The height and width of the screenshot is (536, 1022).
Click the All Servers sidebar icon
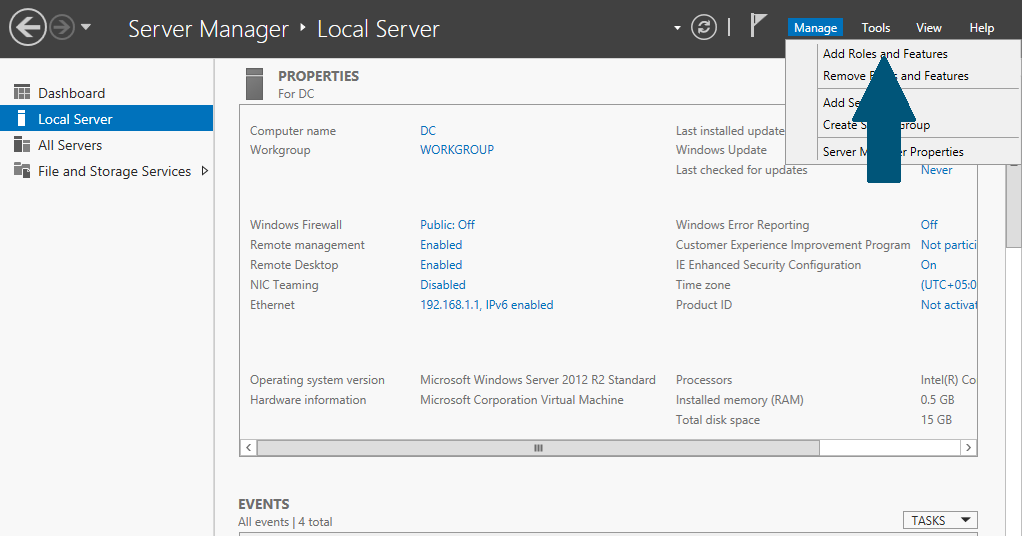21,145
